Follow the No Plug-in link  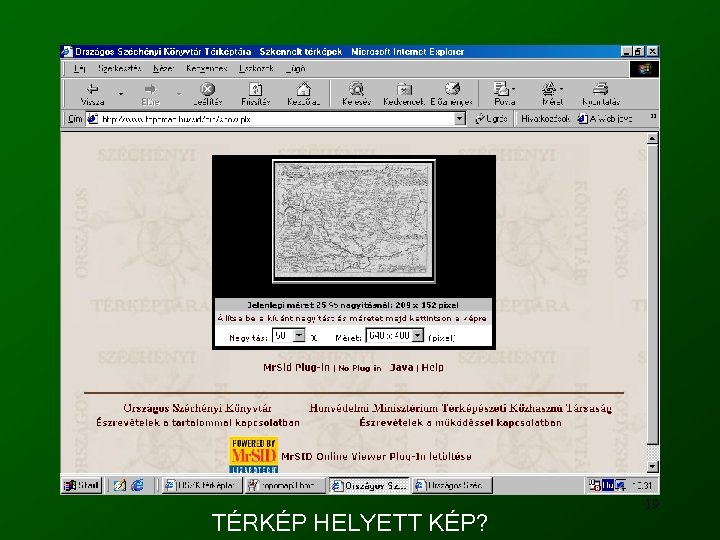360,368
